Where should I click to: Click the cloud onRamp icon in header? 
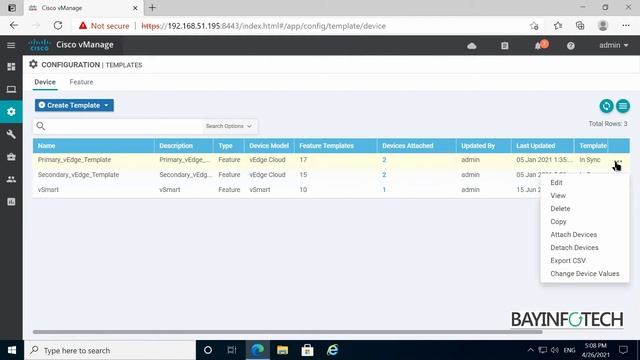tap(472, 46)
